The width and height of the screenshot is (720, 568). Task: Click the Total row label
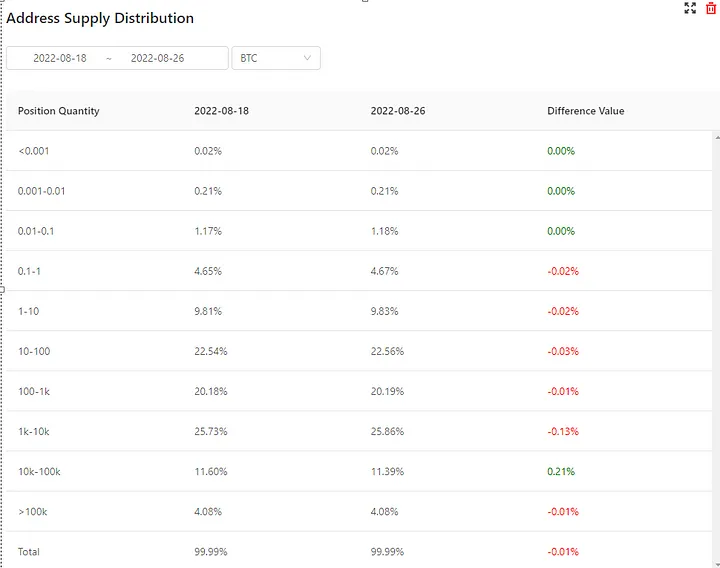point(29,552)
